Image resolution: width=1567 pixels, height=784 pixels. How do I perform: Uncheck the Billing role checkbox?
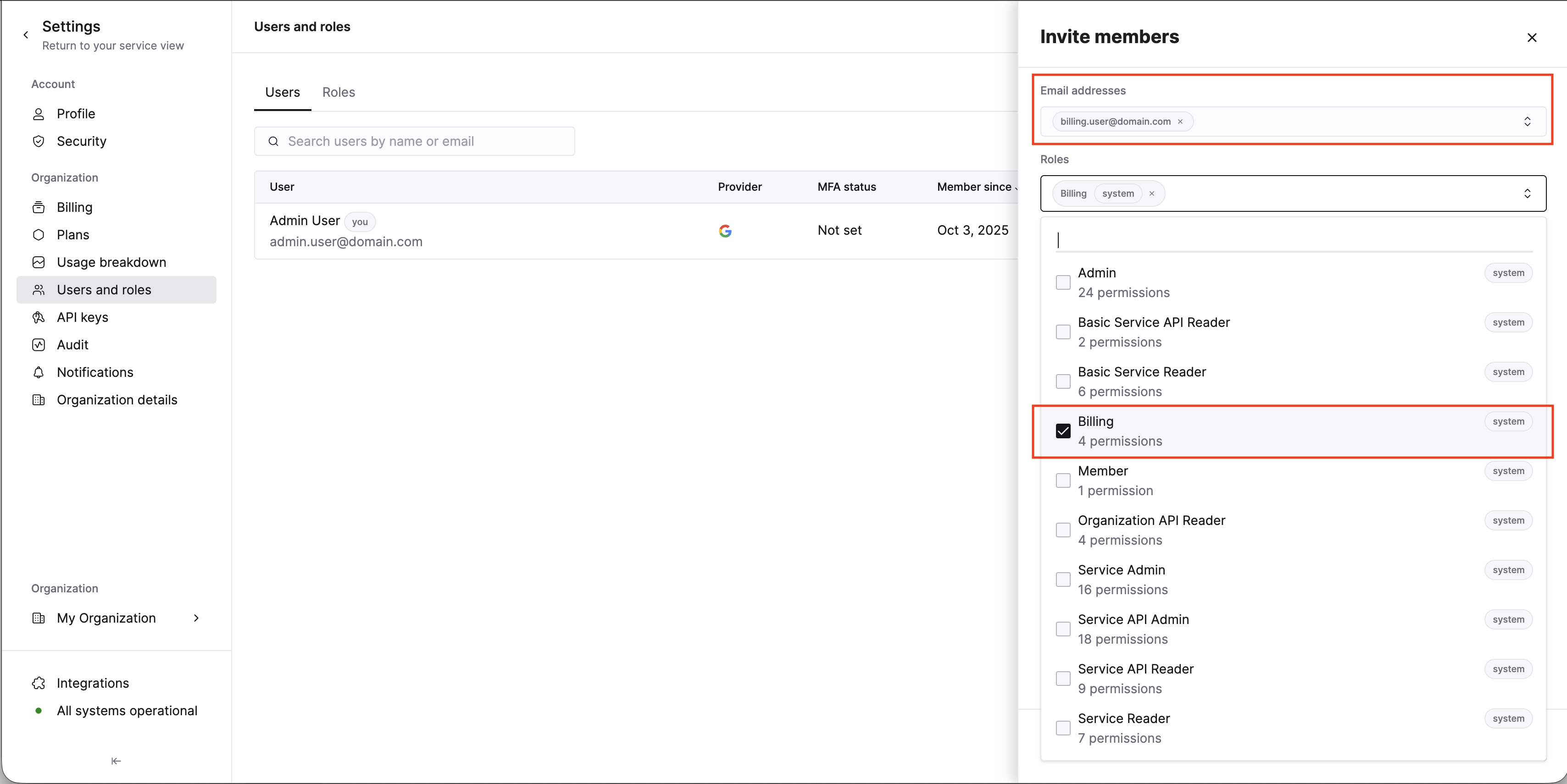pos(1063,431)
